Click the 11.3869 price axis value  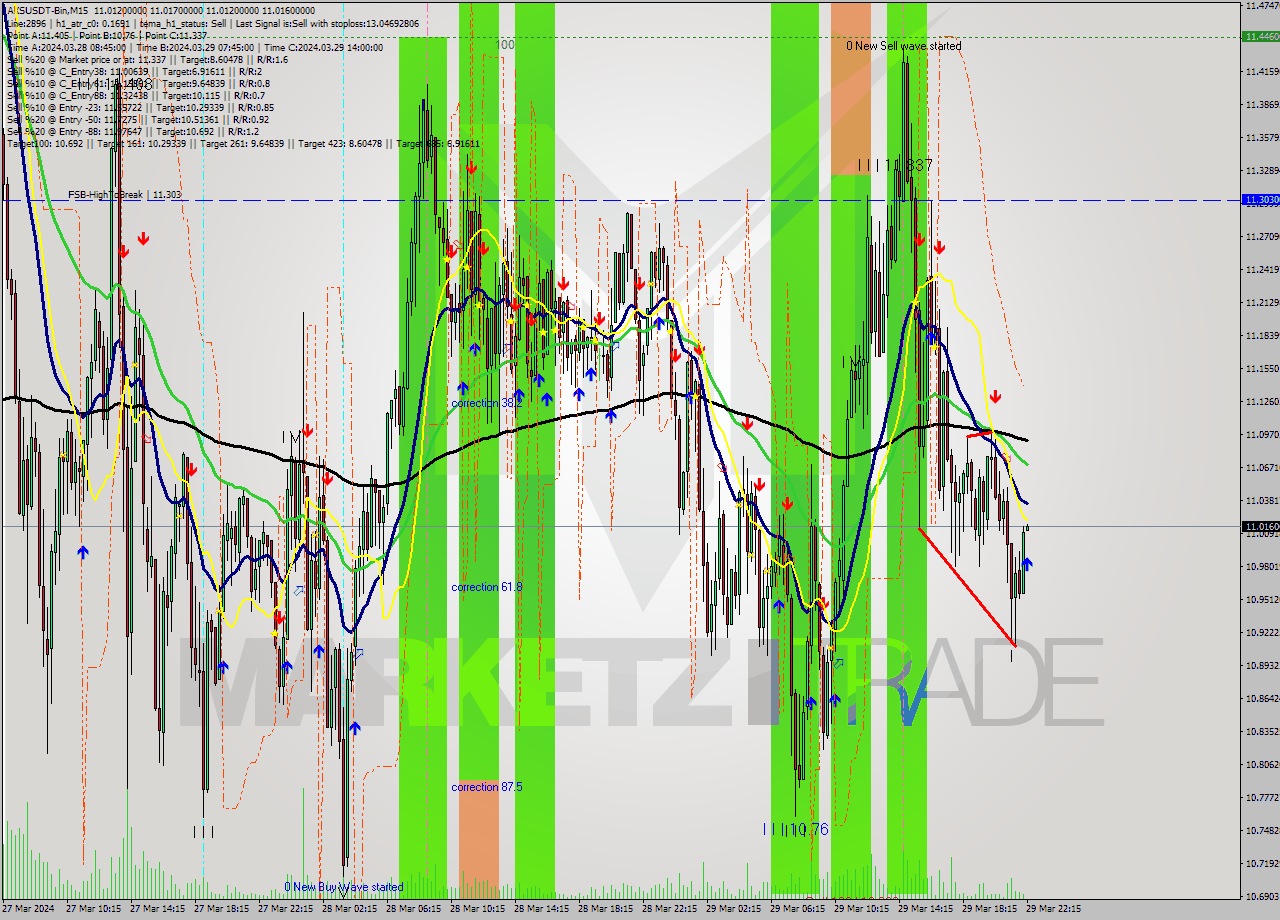1263,104
